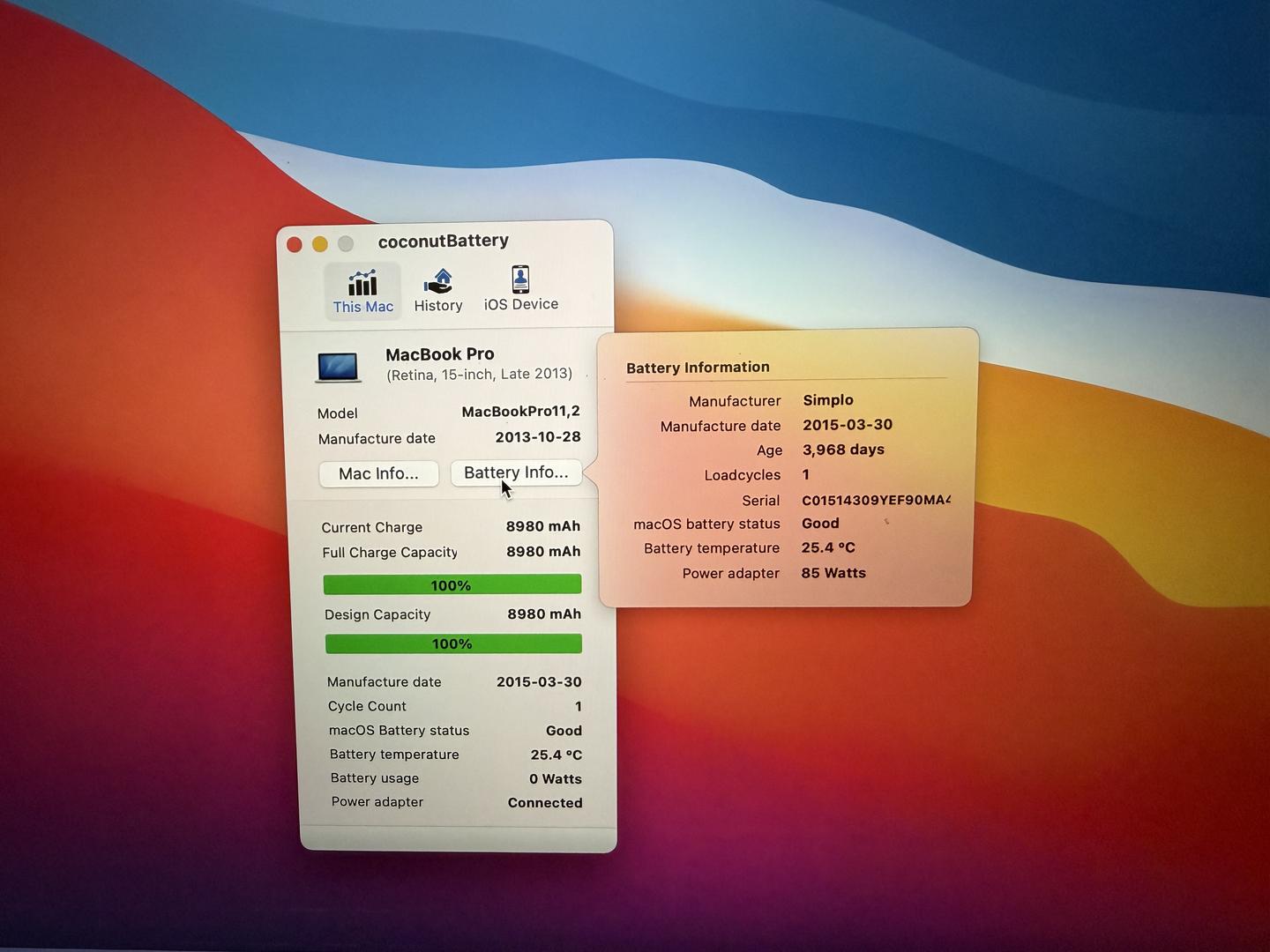This screenshot has width=1270, height=952.
Task: Close the coconutBattery window
Action: [295, 244]
